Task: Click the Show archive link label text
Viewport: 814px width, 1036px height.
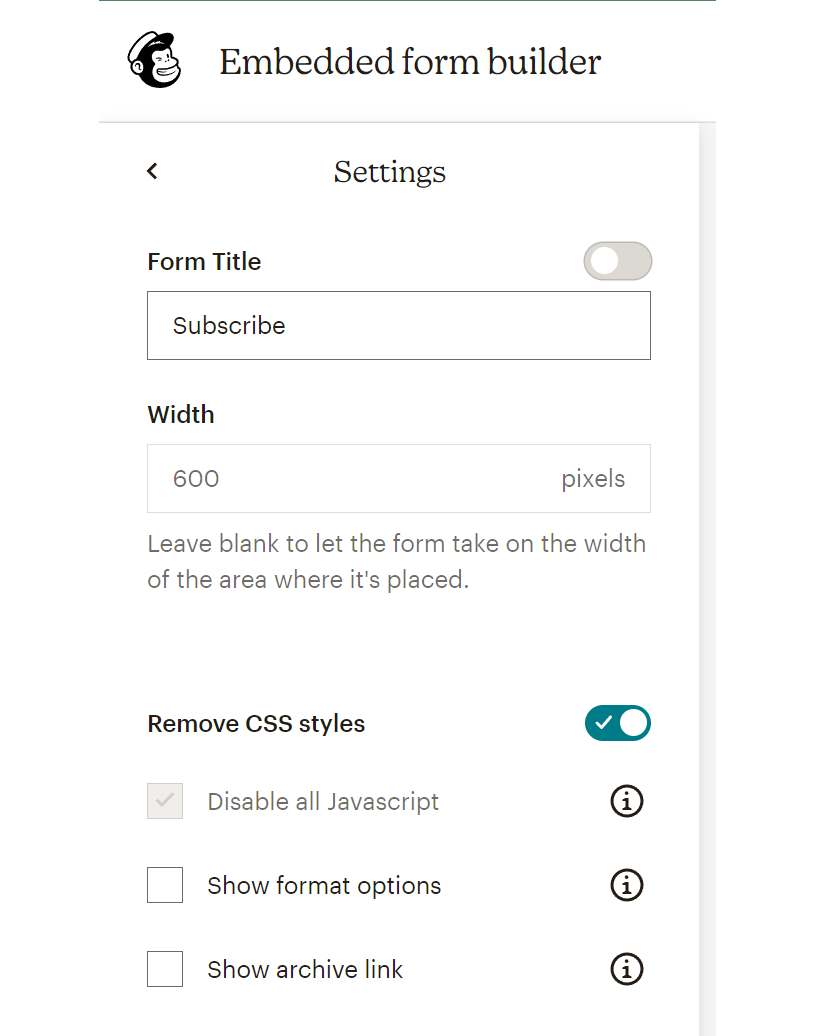Action: click(305, 970)
